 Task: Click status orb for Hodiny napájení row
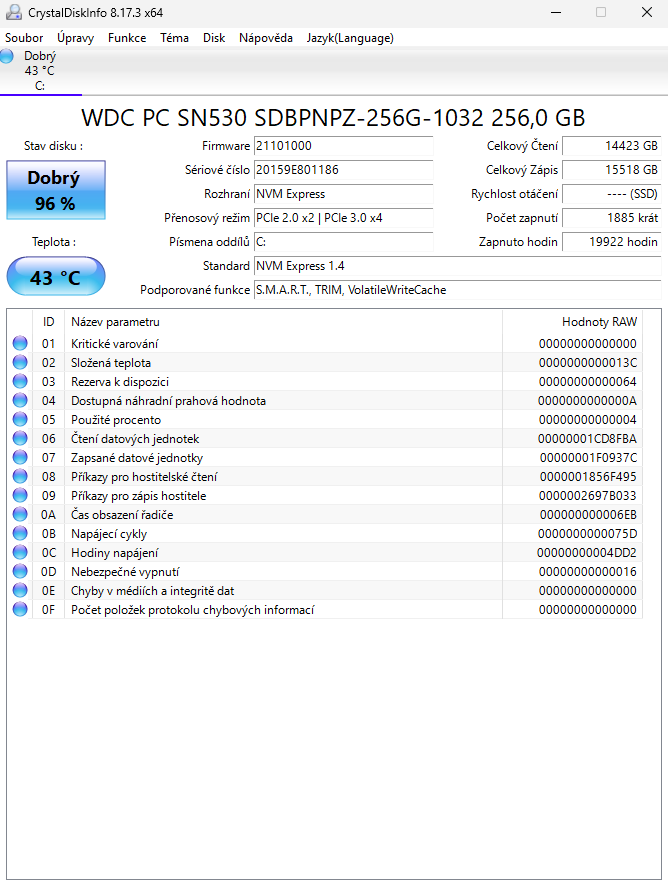coord(20,552)
